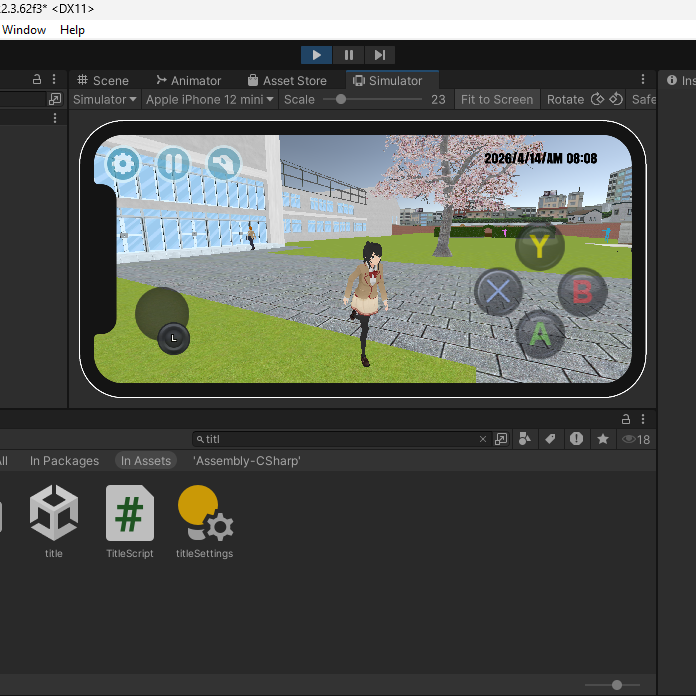Select the In Packages search filter
This screenshot has height=696, width=696.
coord(64,461)
